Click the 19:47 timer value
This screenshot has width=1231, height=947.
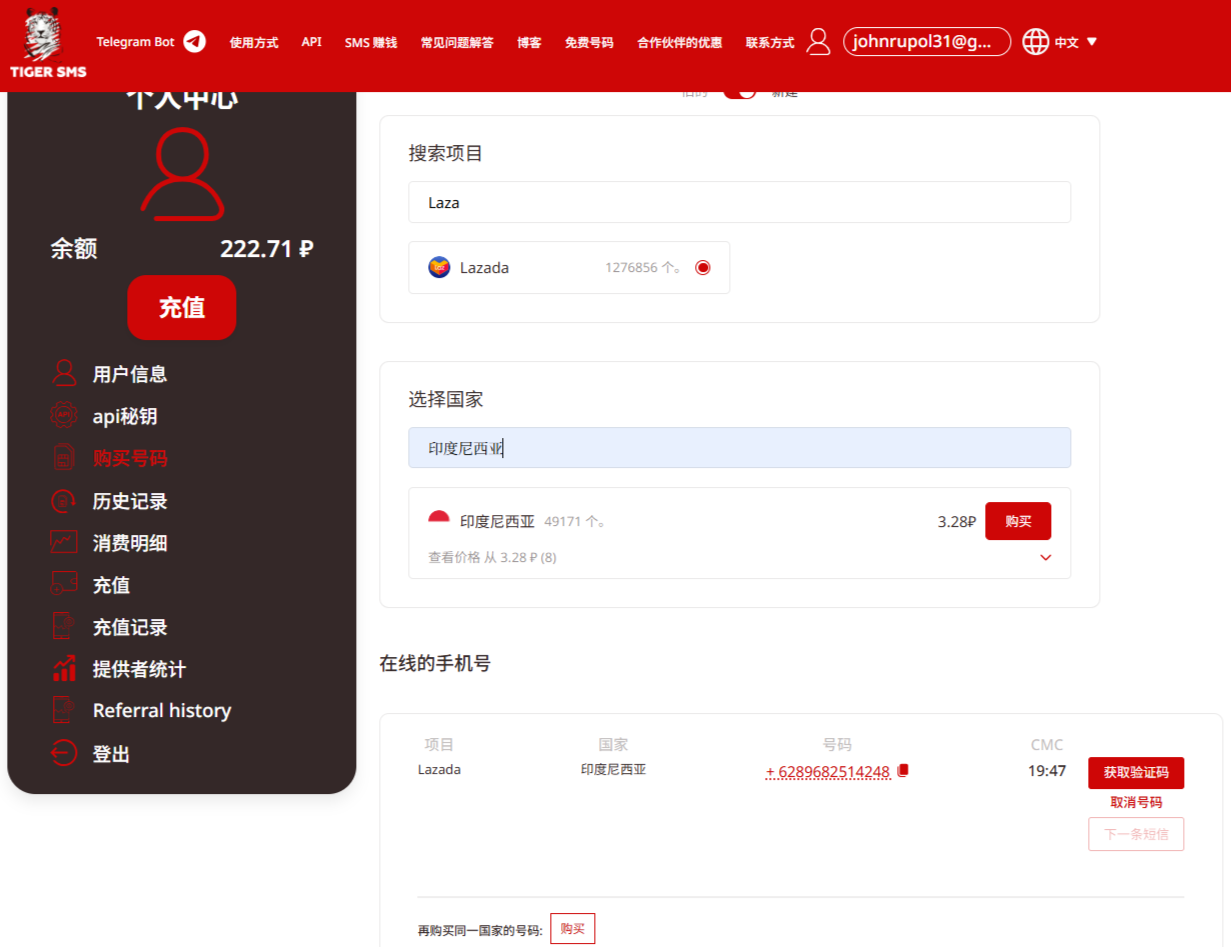coord(1047,771)
